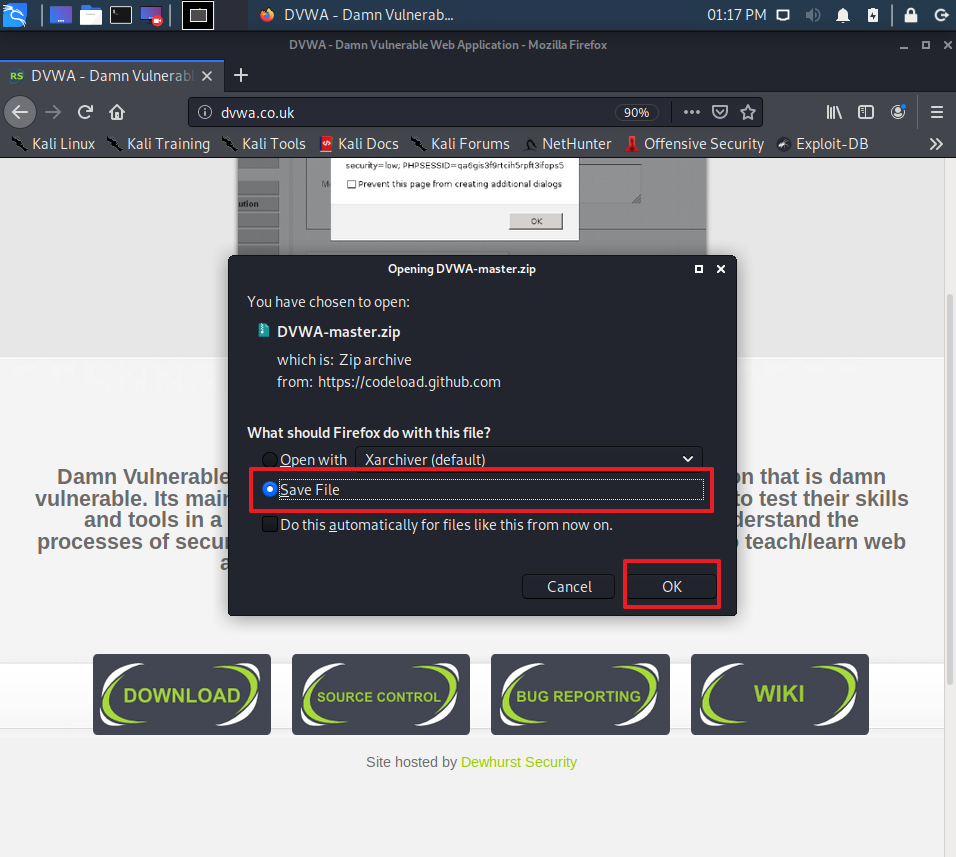Image resolution: width=956 pixels, height=857 pixels.
Task: Click the DVWA-master.zip file name
Action: tap(338, 332)
